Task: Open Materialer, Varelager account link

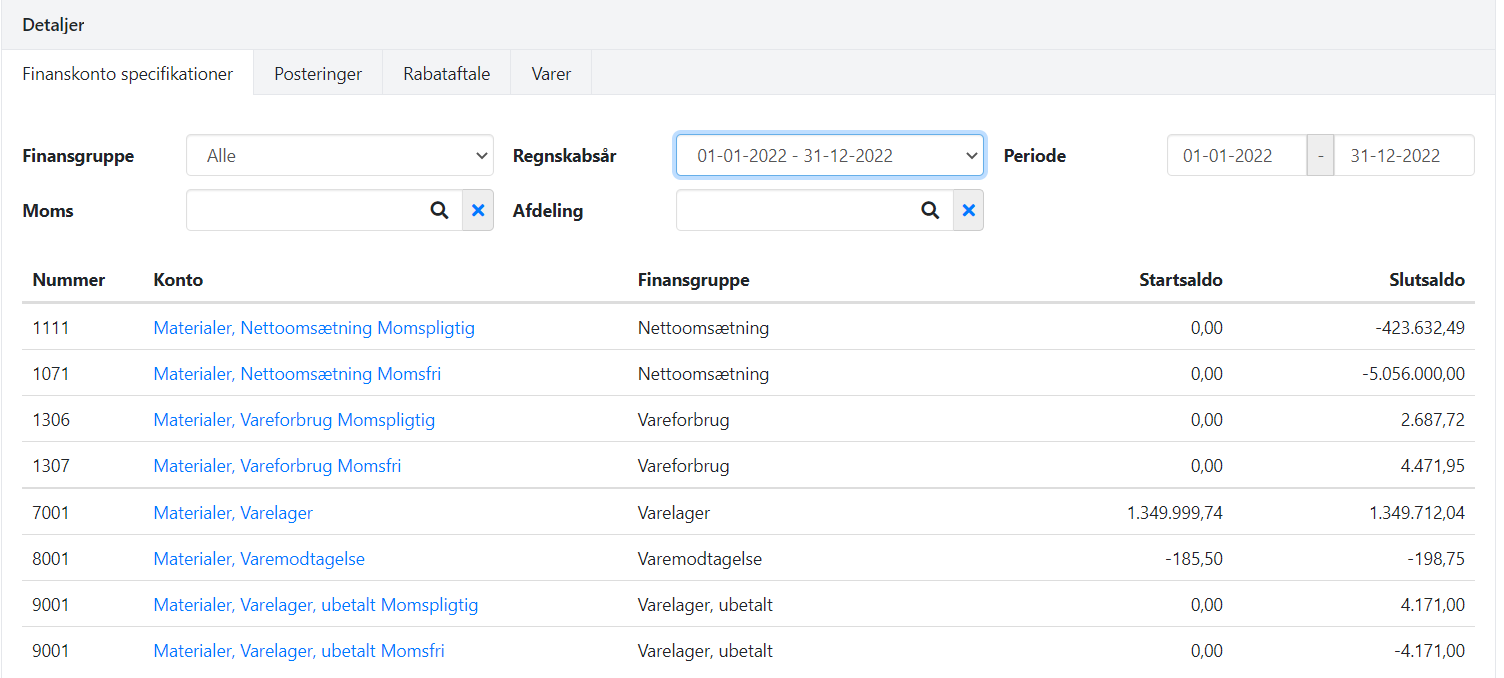Action: tap(233, 512)
